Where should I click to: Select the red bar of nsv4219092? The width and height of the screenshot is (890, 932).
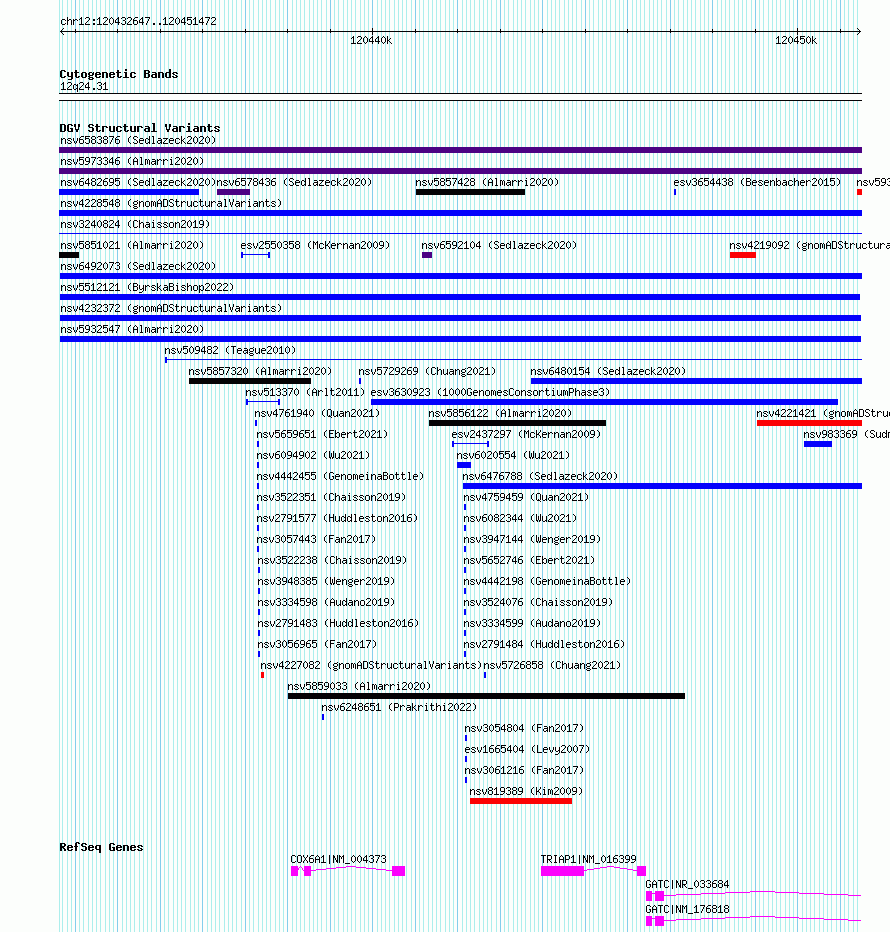click(x=743, y=255)
